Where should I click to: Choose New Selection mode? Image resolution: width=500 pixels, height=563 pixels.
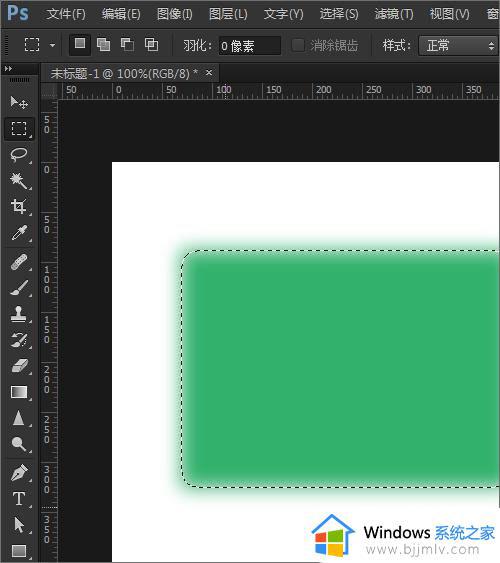pos(80,45)
